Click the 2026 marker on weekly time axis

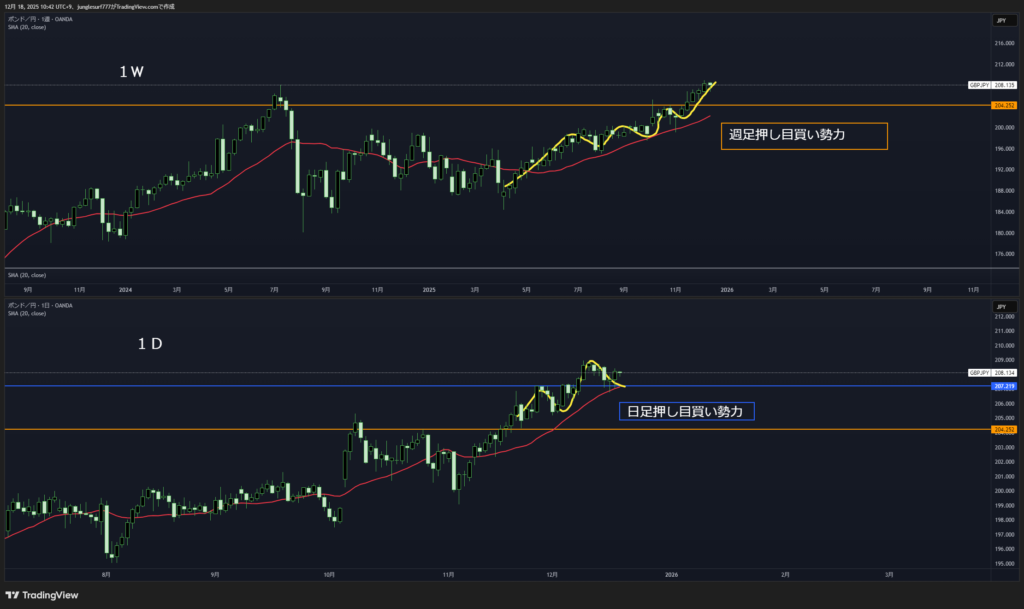click(726, 289)
